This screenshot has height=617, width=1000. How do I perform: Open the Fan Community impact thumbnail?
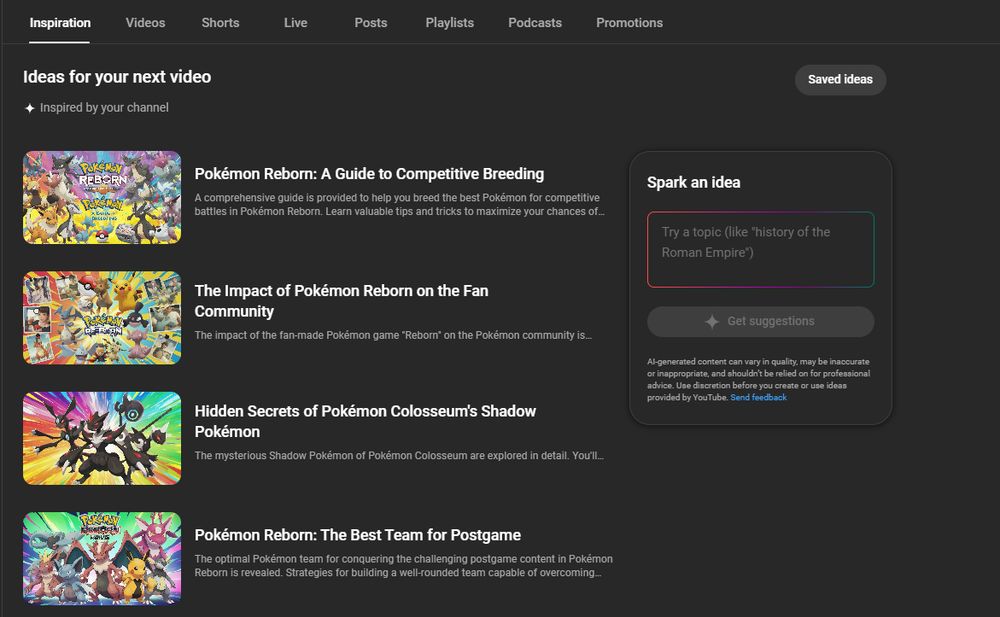tap(102, 318)
